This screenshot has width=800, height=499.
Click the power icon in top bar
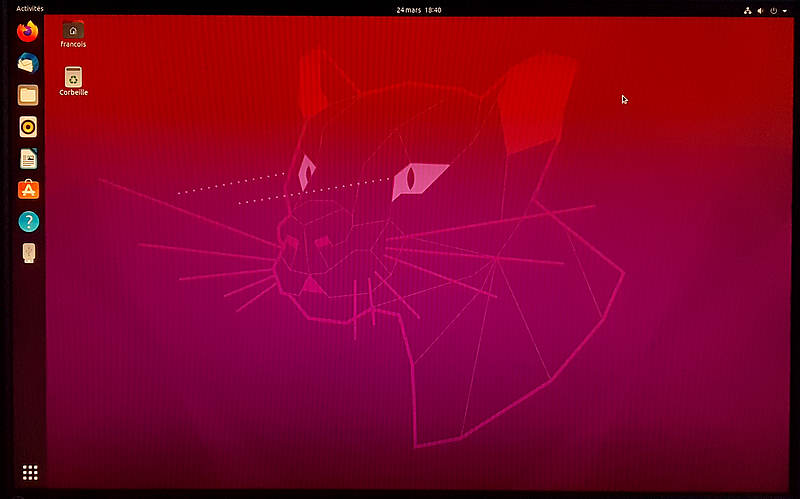point(773,10)
